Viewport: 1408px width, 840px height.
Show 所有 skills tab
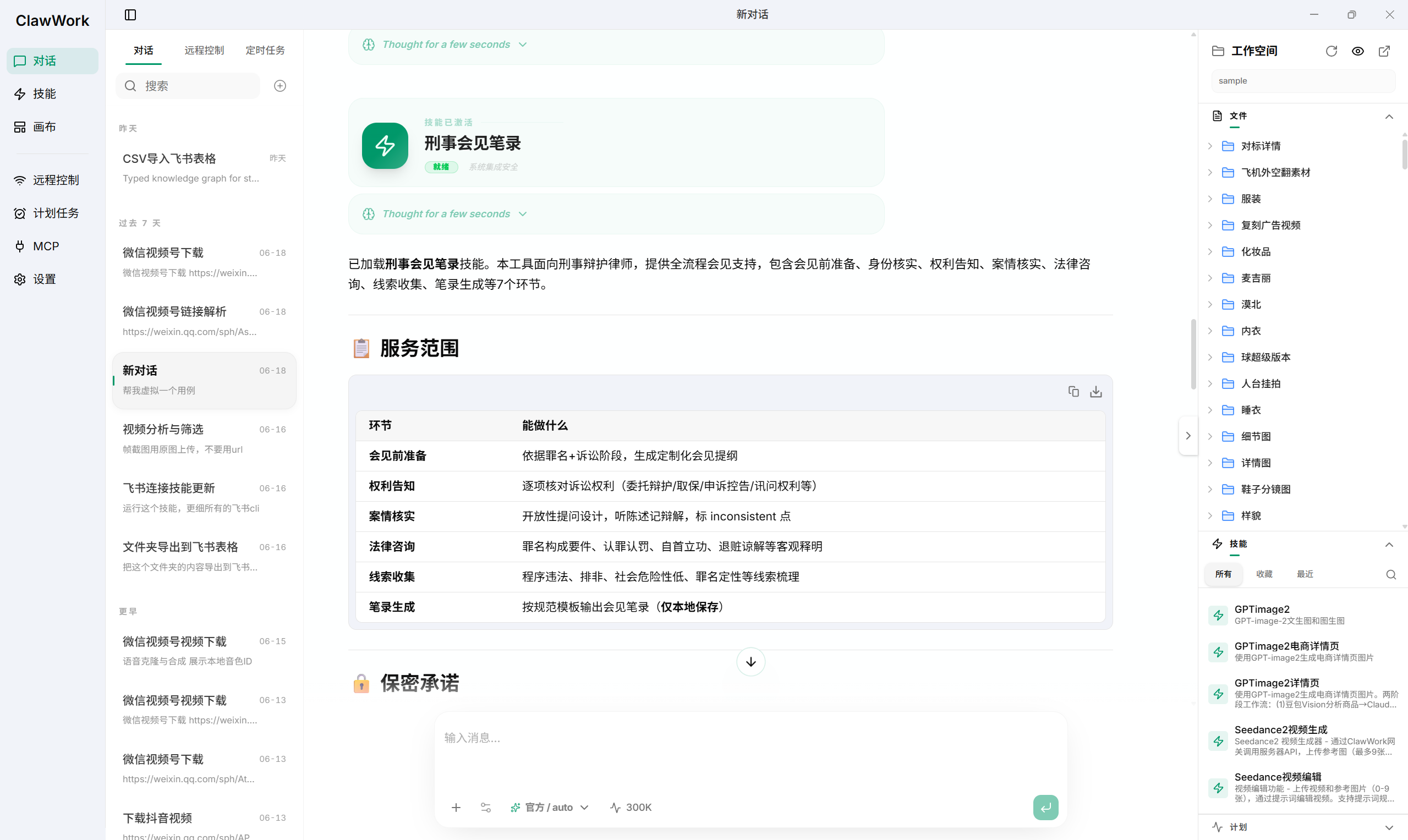tap(1223, 574)
